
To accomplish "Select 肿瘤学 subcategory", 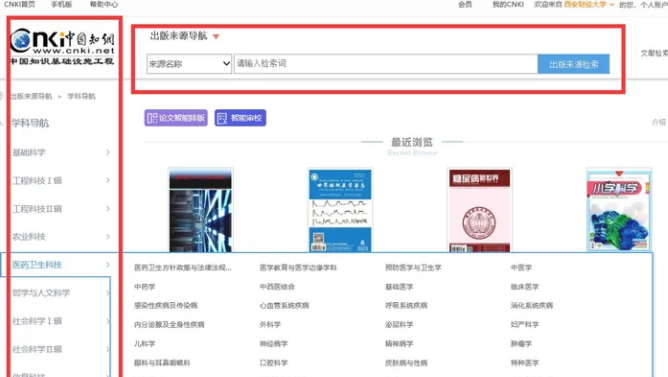I will [521, 344].
